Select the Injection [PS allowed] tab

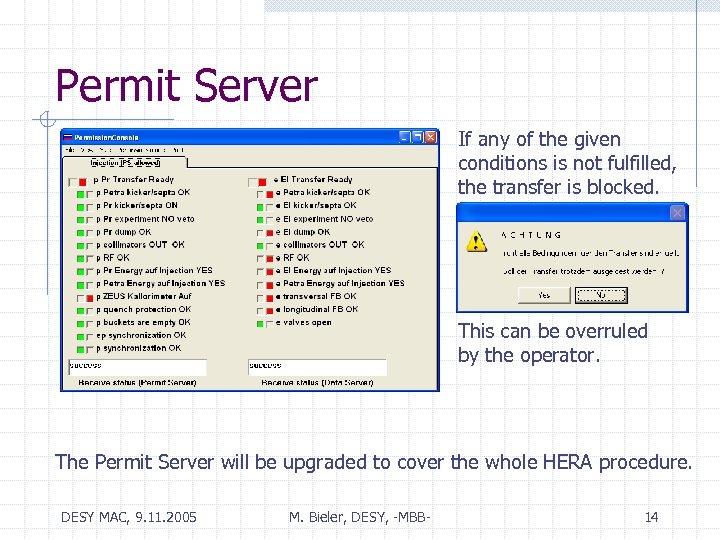(125, 163)
